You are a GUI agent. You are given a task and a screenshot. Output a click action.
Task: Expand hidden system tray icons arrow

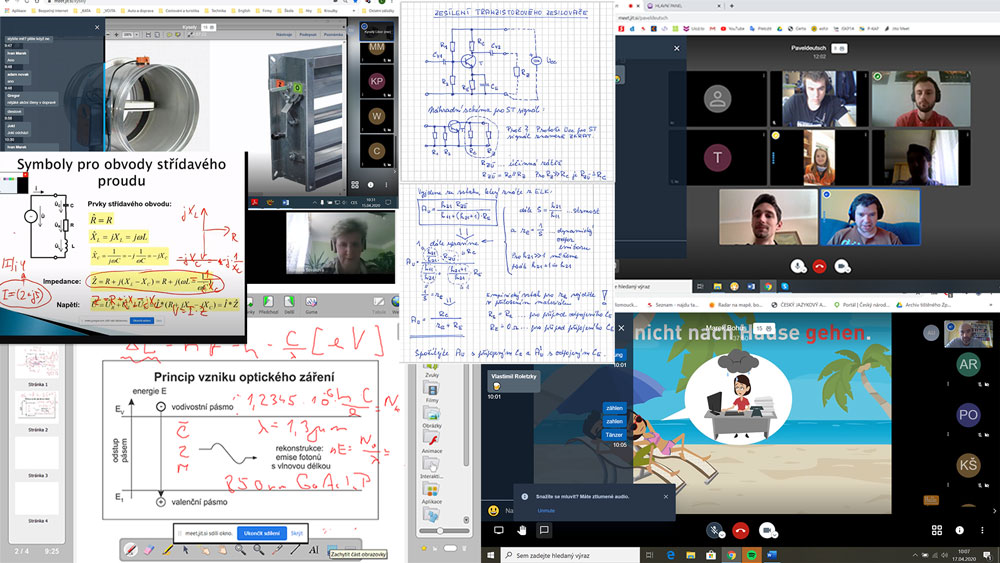coord(915,555)
